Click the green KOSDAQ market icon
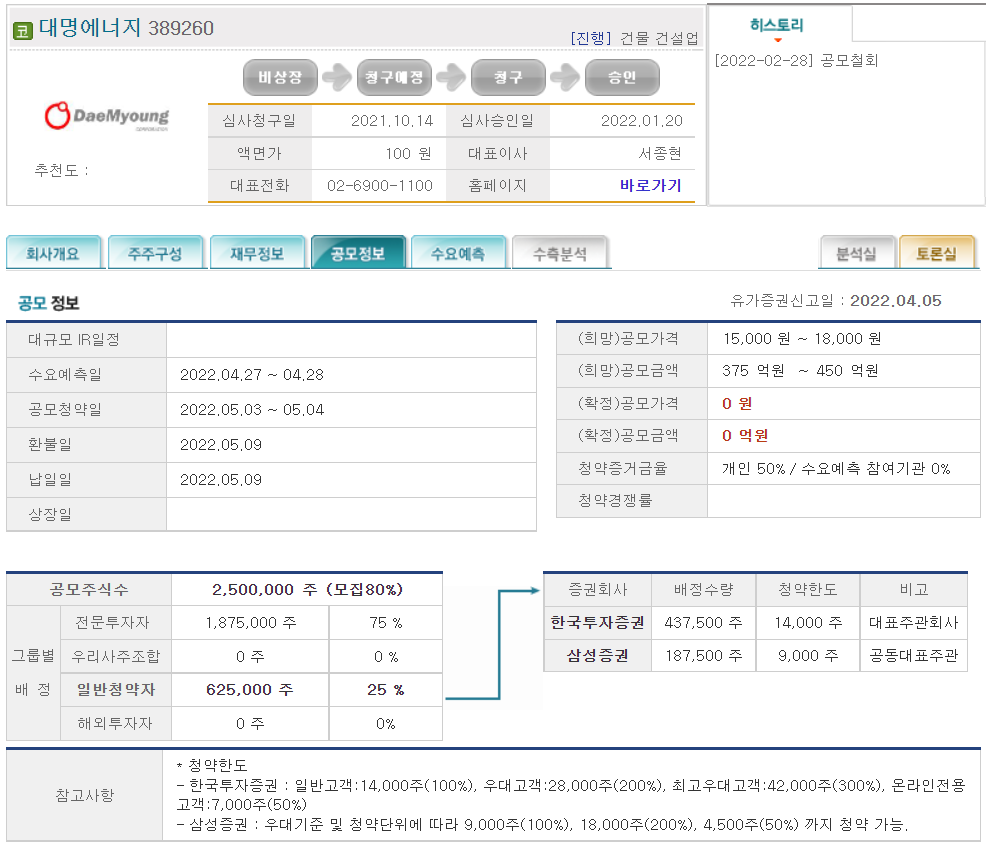This screenshot has width=986, height=847. coord(23,30)
